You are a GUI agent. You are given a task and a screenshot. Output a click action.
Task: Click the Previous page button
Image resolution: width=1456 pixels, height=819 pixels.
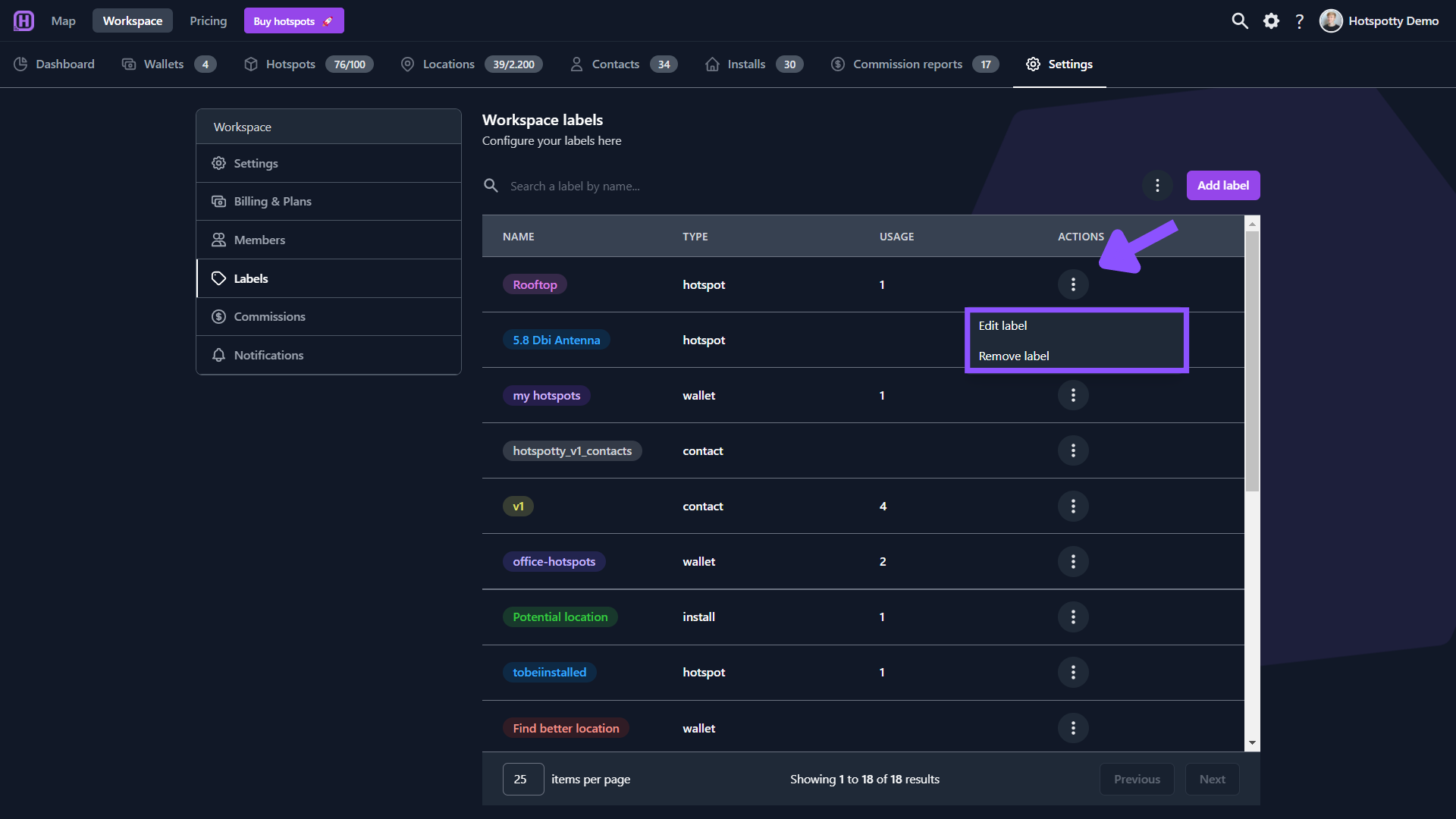[x=1137, y=779]
